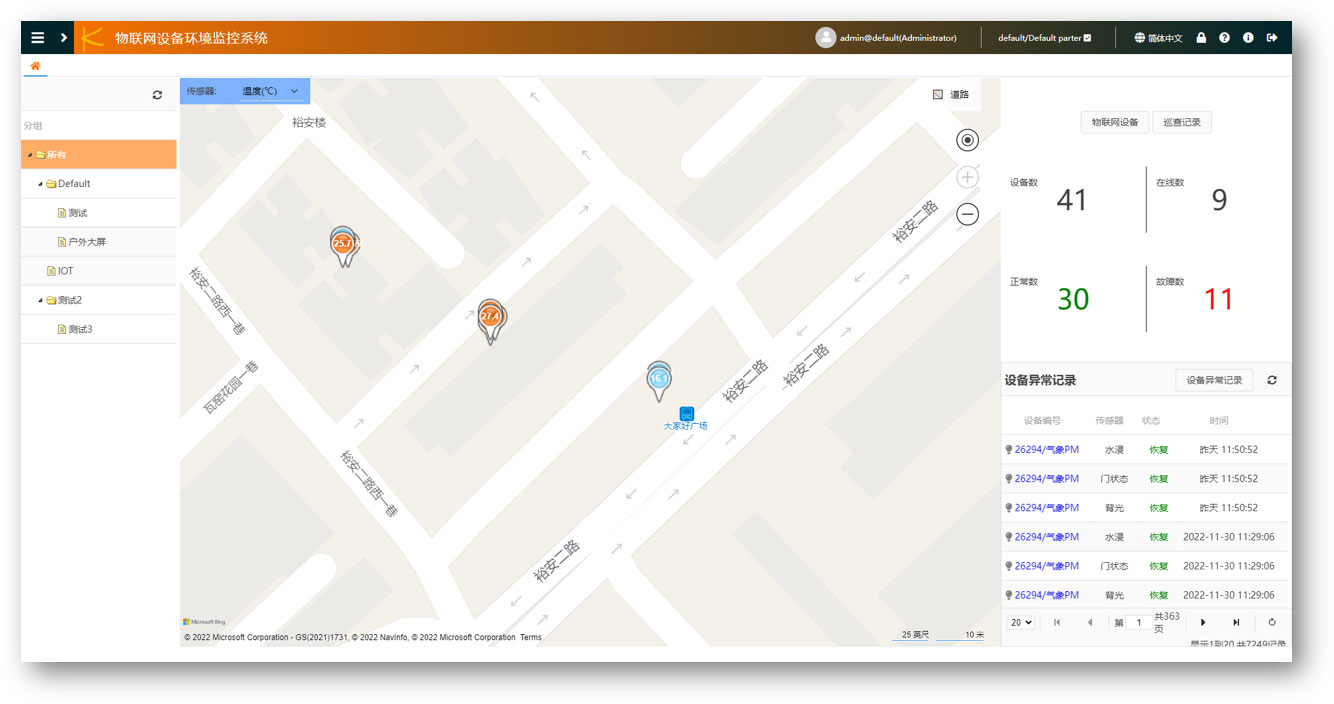Open the 温度(℃) sensor dropdown
This screenshot has width=1334, height=704.
coord(271,92)
